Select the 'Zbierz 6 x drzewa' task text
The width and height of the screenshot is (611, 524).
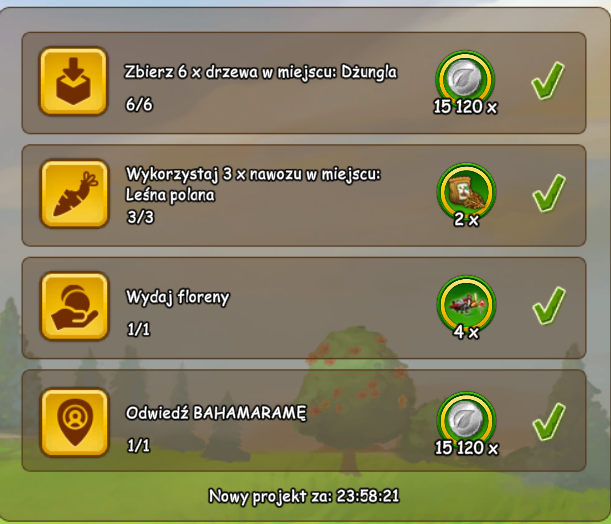[260, 72]
